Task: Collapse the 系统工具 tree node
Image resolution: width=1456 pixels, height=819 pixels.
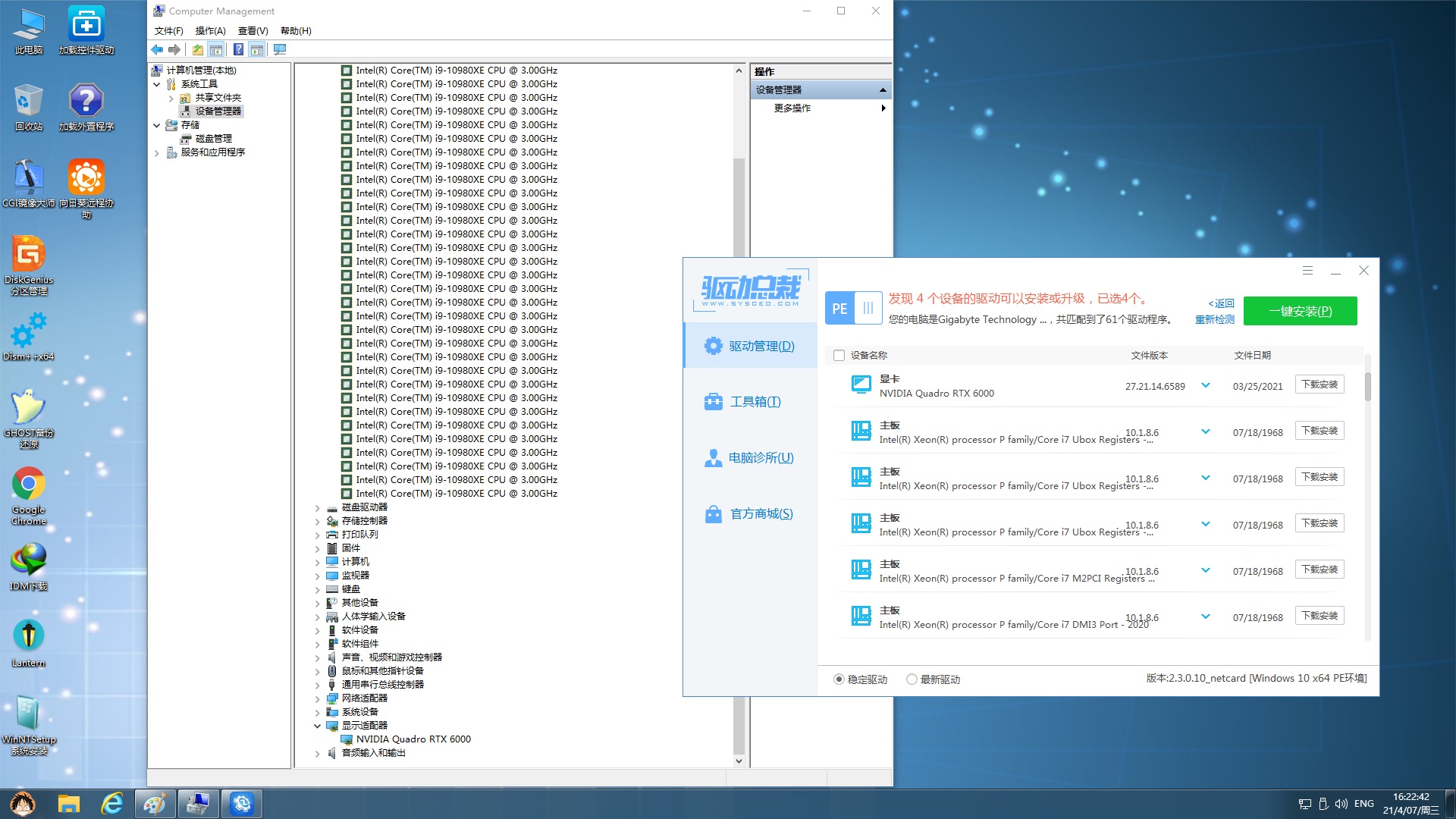Action: click(x=157, y=84)
